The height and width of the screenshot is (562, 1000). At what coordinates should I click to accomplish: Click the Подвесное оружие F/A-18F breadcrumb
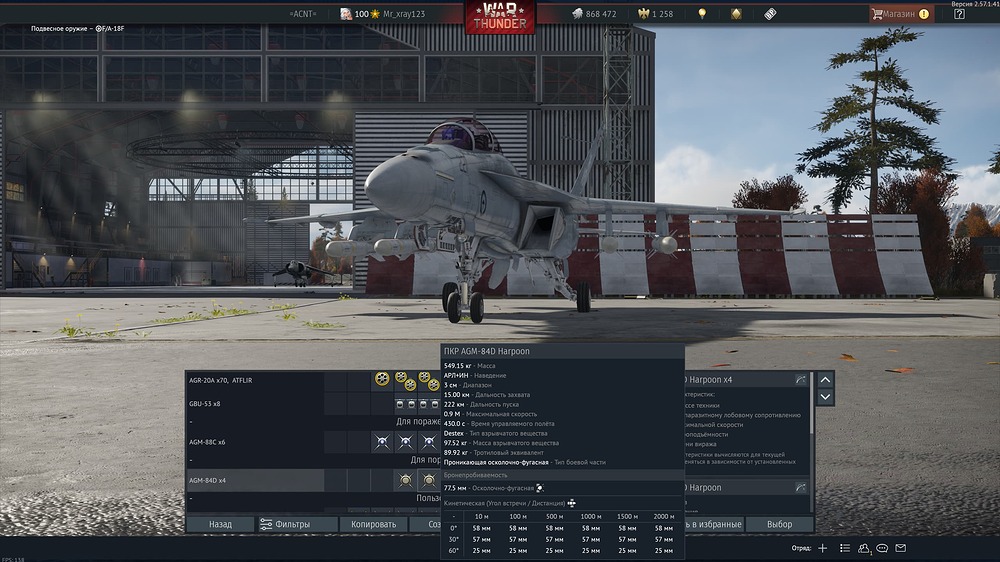[78, 29]
